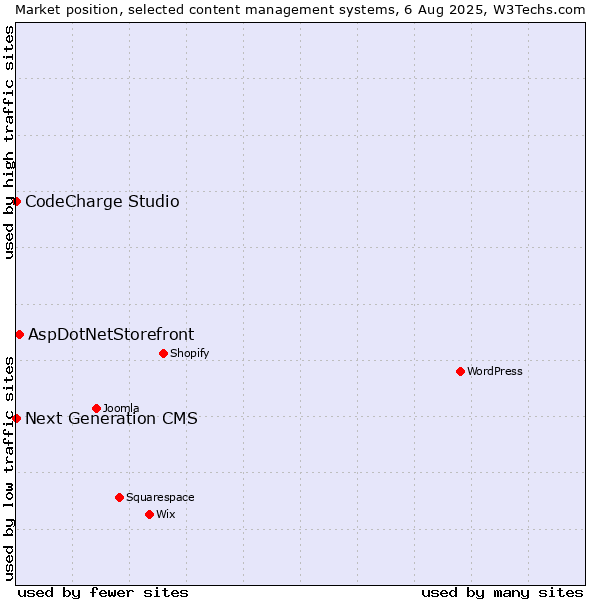This screenshot has width=600, height=600.
Task: Click the WordPress red data point
Action: click(460, 371)
